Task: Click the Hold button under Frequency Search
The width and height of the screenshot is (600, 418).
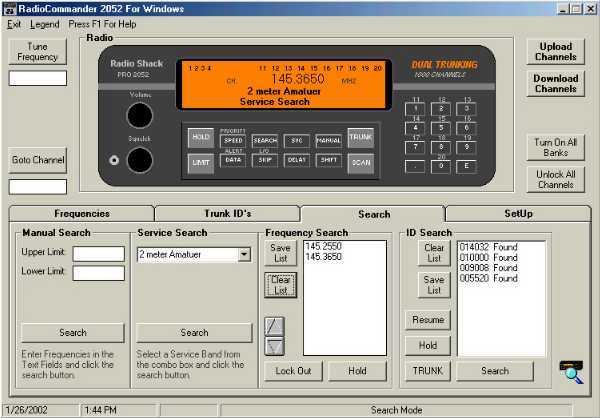Action: tap(357, 371)
